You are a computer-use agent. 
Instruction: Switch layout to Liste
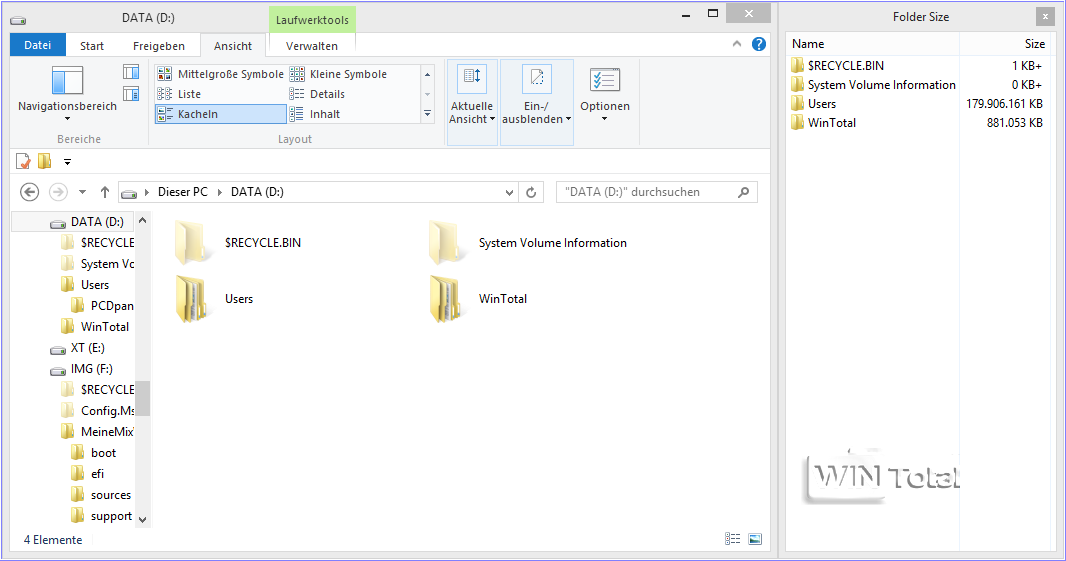point(179,94)
